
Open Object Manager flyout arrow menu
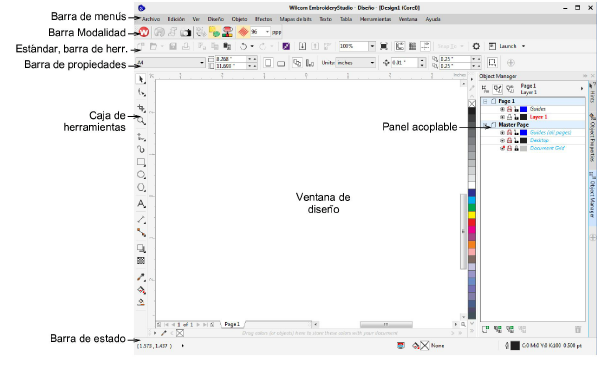tap(582, 89)
